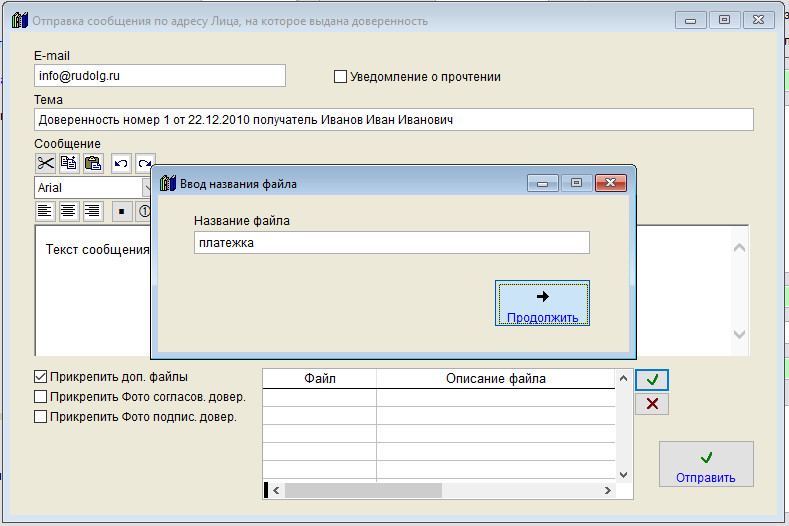
Task: Maximize the Отправка сообщения window
Action: tap(725, 20)
